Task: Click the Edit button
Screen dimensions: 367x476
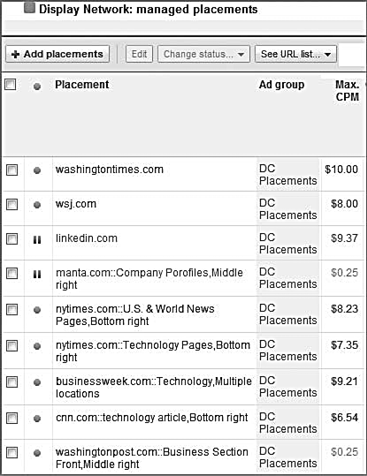Action: [x=139, y=54]
